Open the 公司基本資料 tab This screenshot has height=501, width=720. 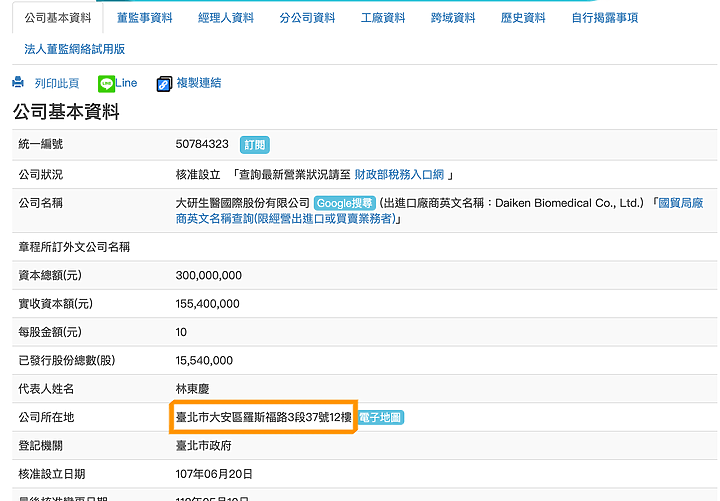58,18
